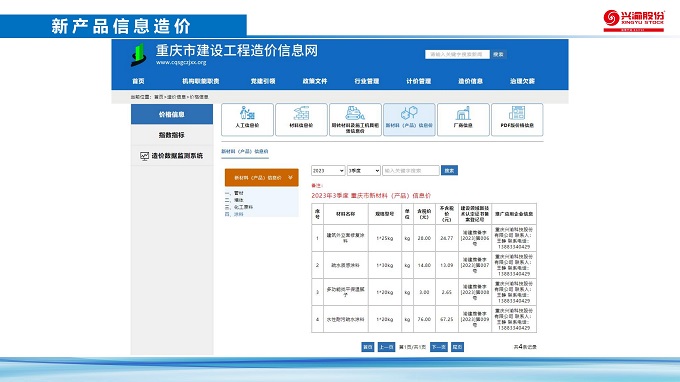
Task: Focus the header site search field
Action: point(457,54)
